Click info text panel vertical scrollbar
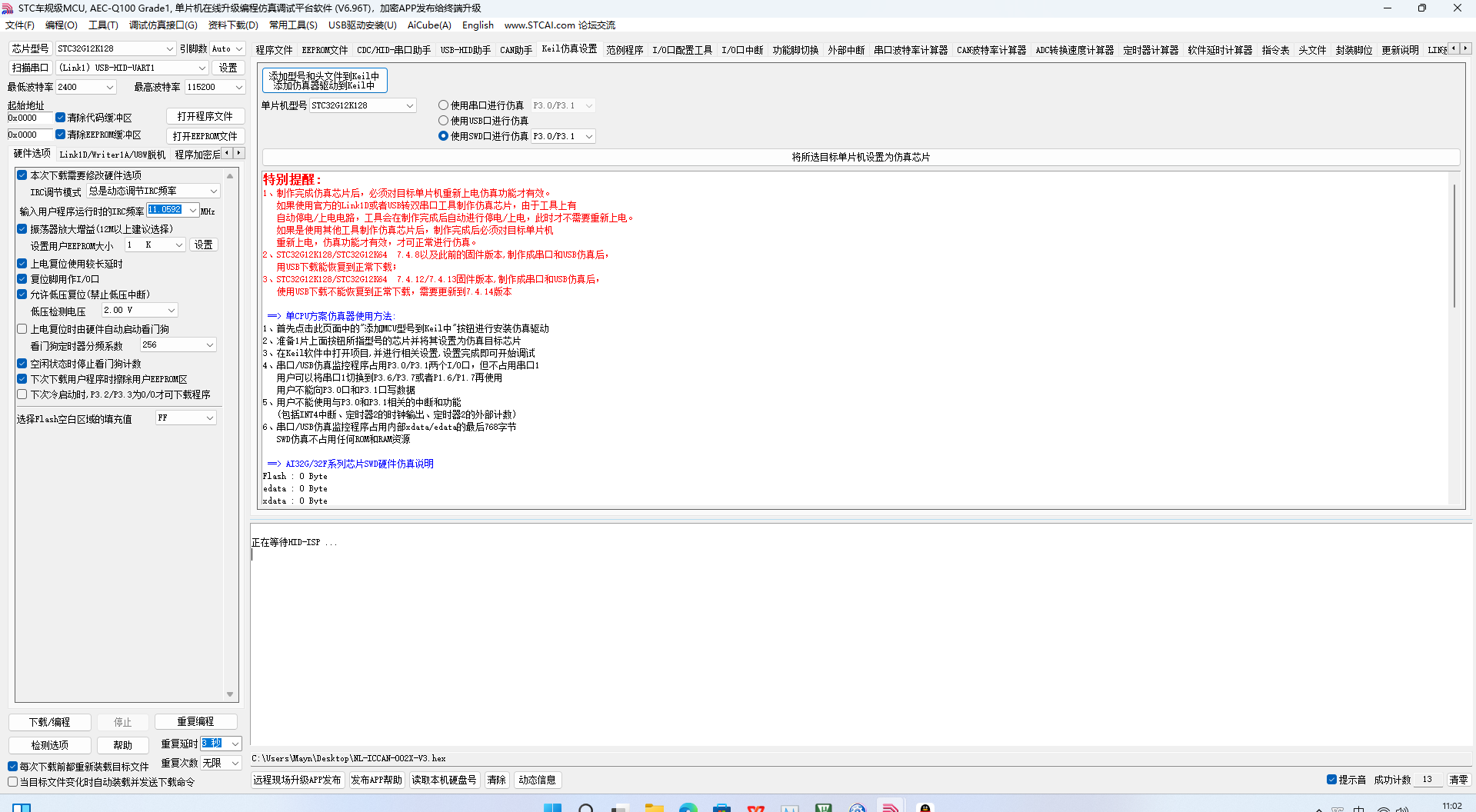1476x812 pixels. pos(1454,246)
